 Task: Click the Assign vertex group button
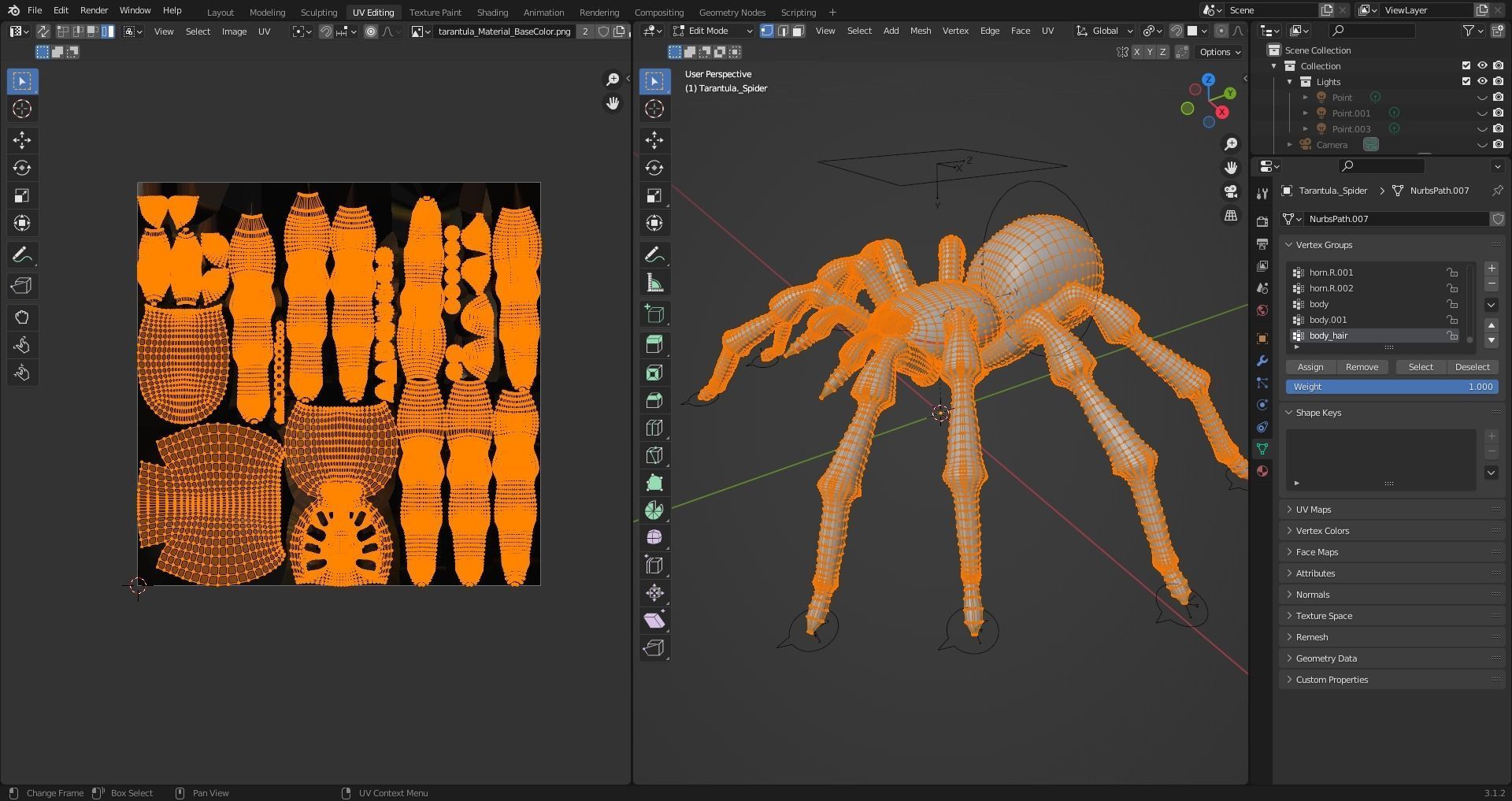[x=1310, y=367]
